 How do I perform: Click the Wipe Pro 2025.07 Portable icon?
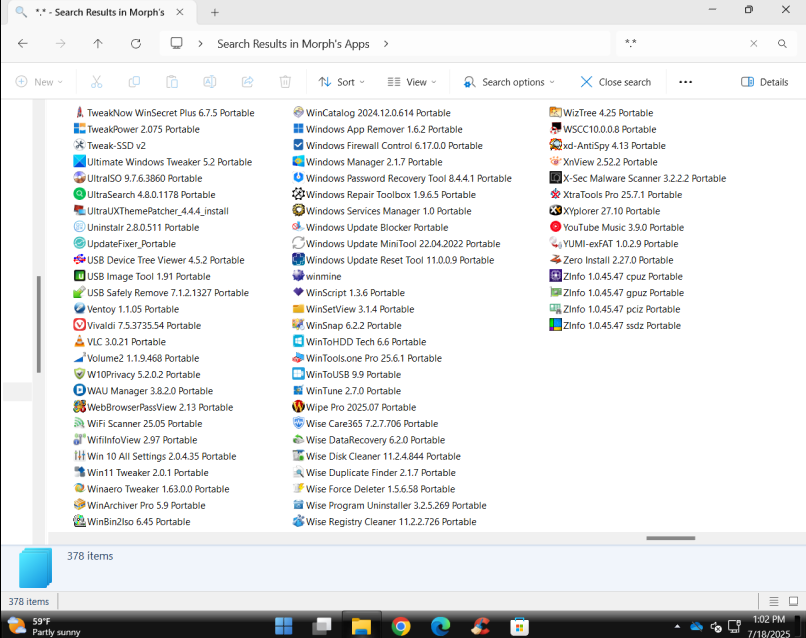coord(298,407)
